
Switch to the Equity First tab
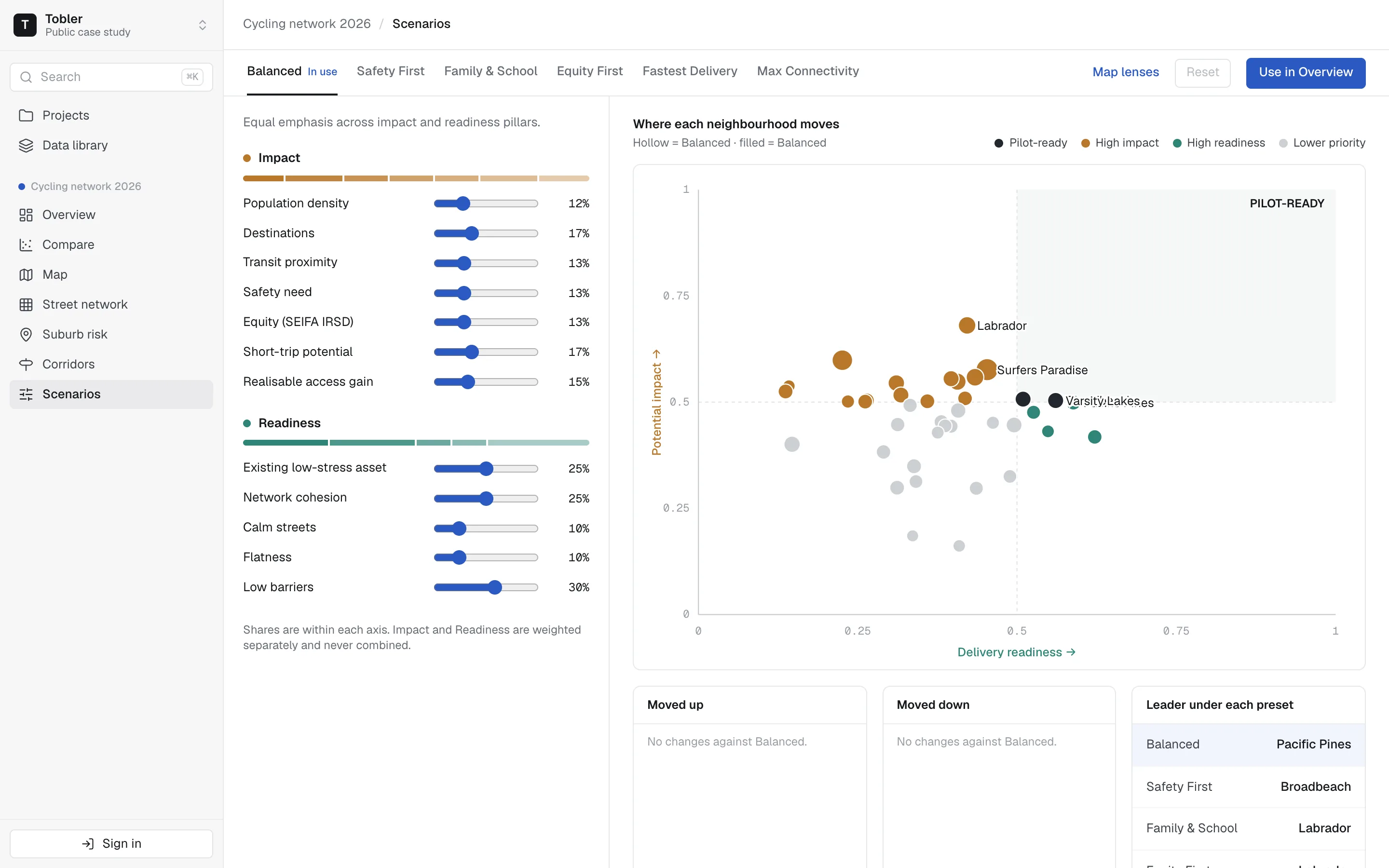click(589, 71)
